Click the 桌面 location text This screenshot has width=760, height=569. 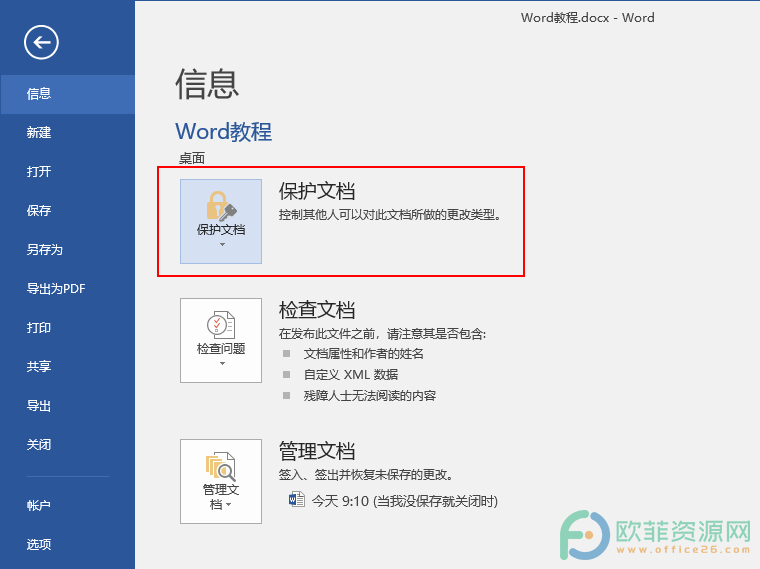[192, 158]
